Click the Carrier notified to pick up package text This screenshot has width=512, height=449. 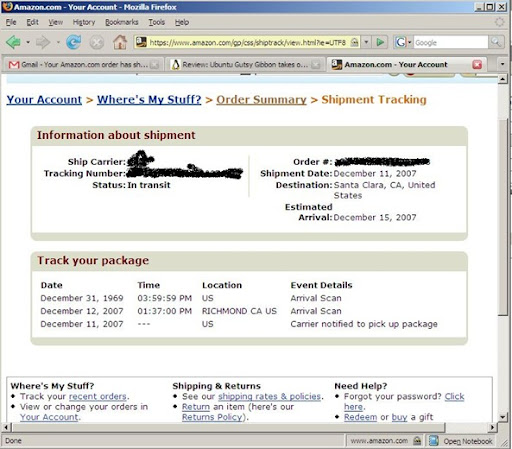364,324
